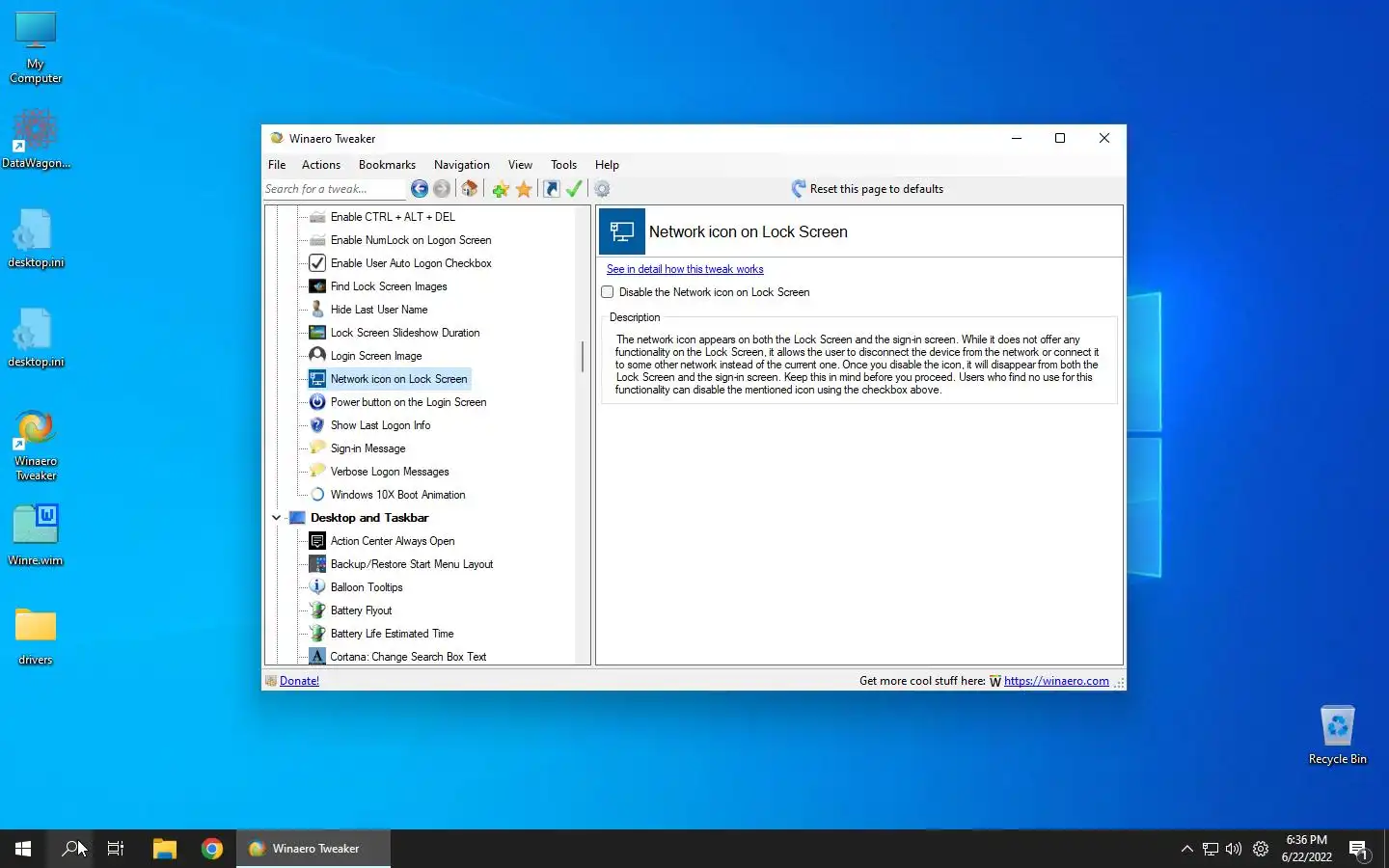
Task: Click the Battery Flyout icon
Action: point(317,610)
